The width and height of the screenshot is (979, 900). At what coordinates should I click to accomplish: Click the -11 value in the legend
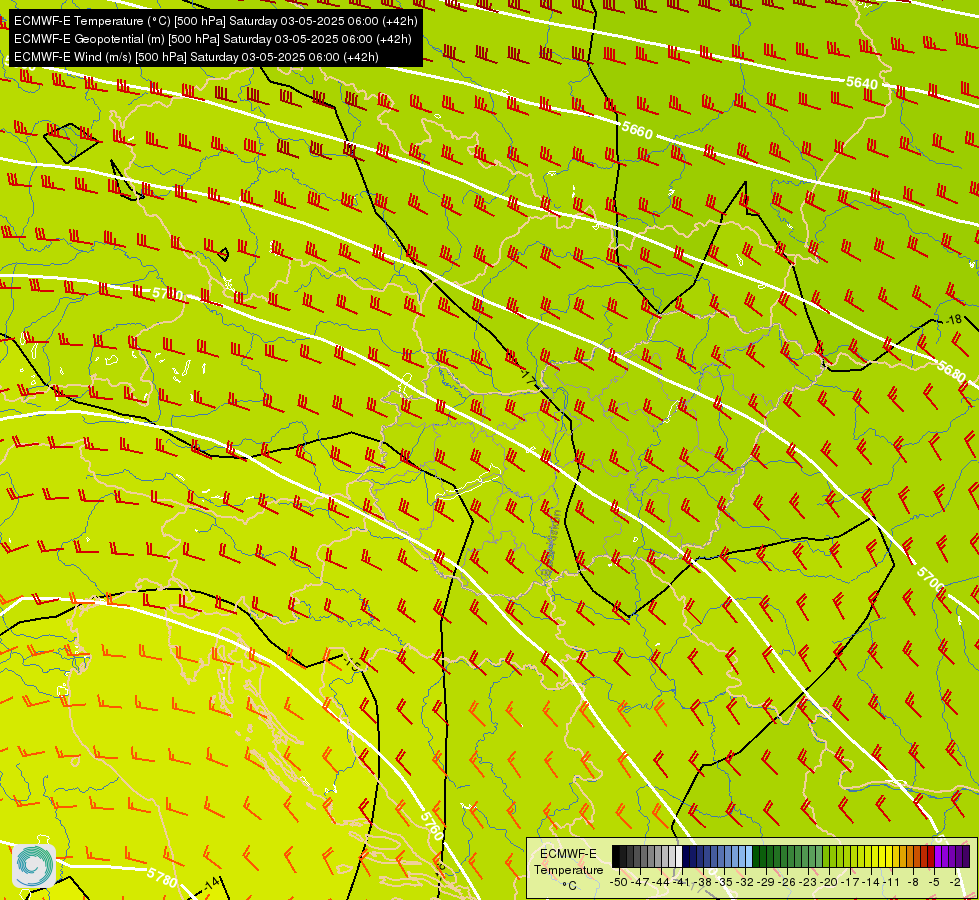coord(892,882)
